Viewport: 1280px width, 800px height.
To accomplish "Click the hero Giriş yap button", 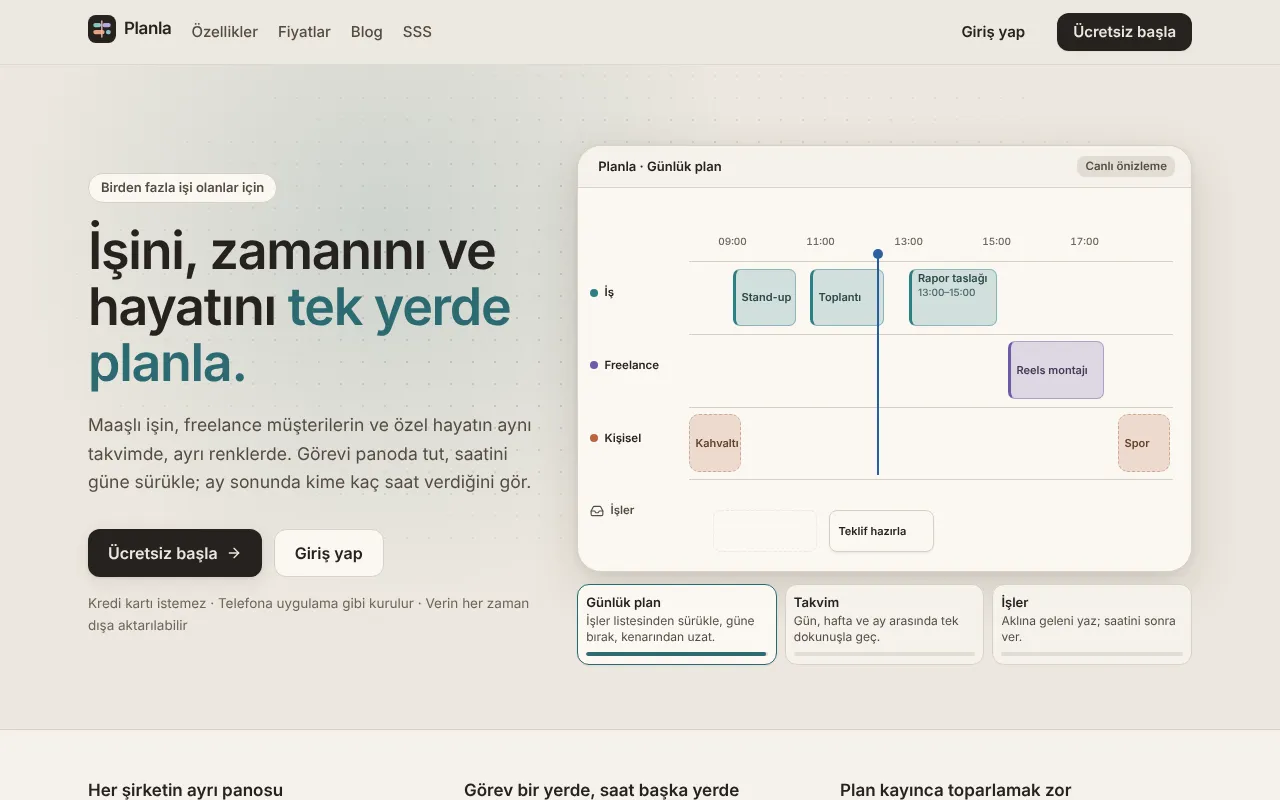I will coord(329,553).
